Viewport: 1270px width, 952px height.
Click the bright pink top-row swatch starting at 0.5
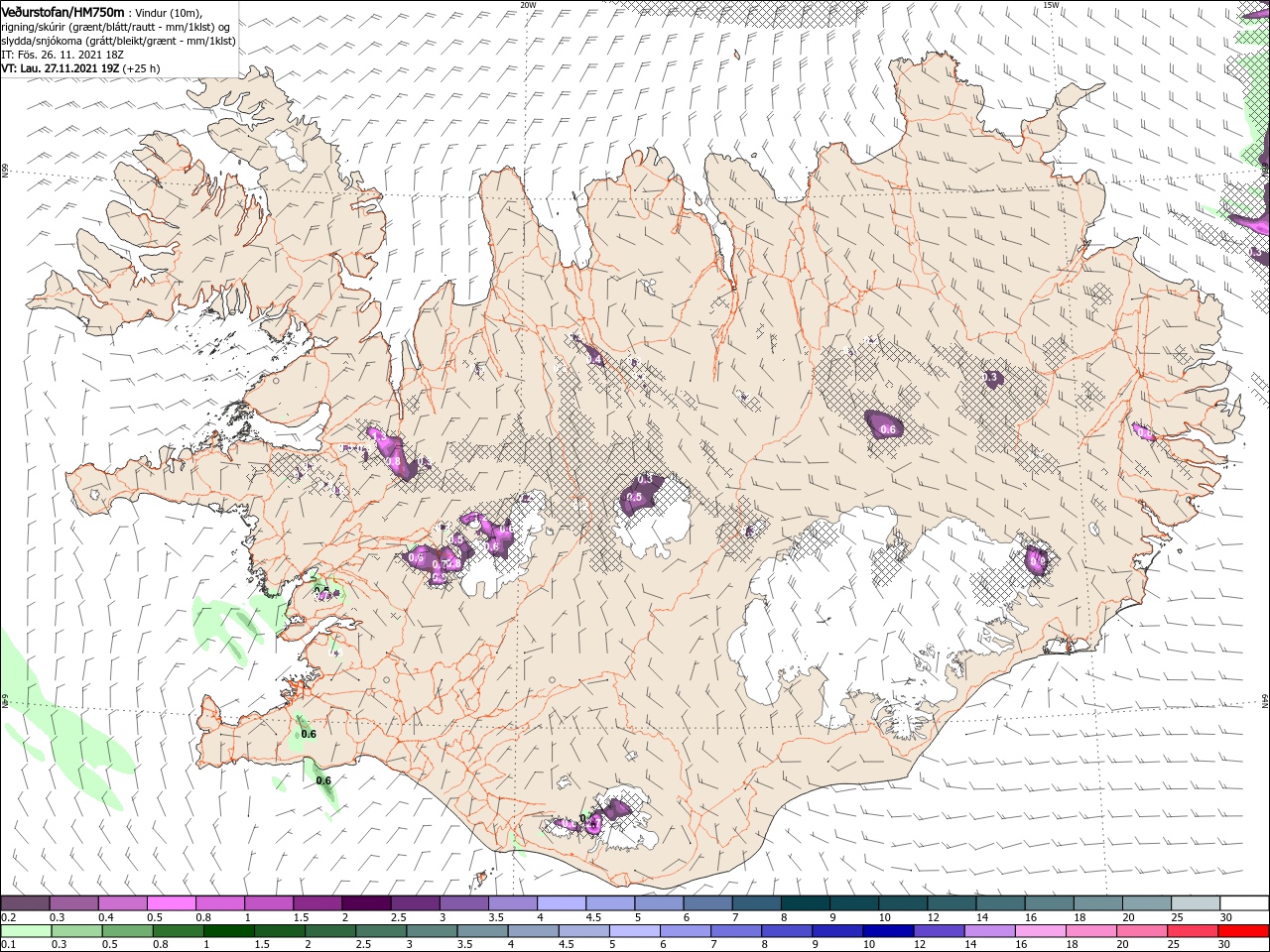[x=171, y=903]
